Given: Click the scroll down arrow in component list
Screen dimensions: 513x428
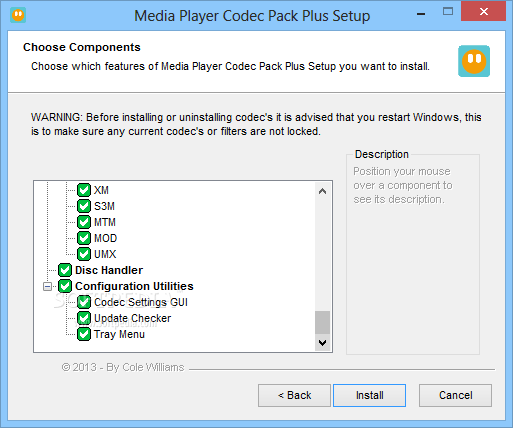Looking at the screenshot, I should tap(322, 343).
